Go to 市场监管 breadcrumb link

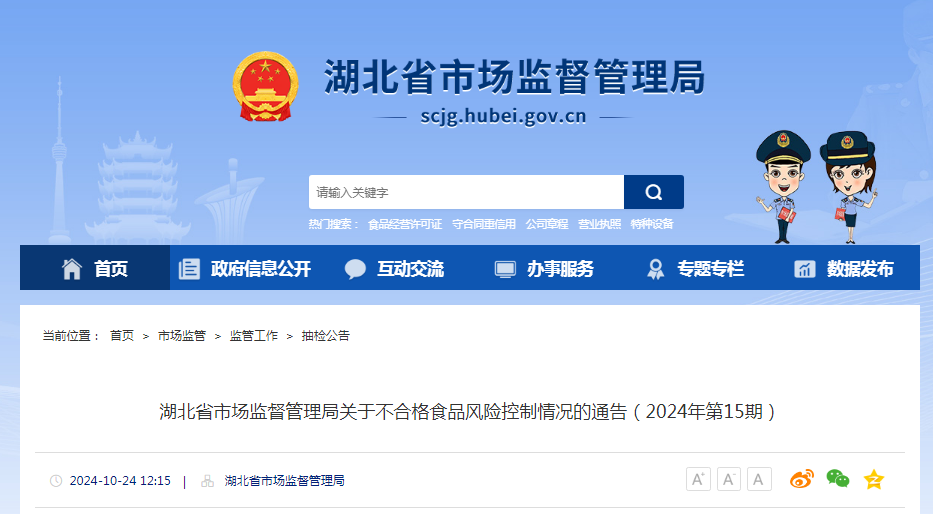(x=181, y=336)
